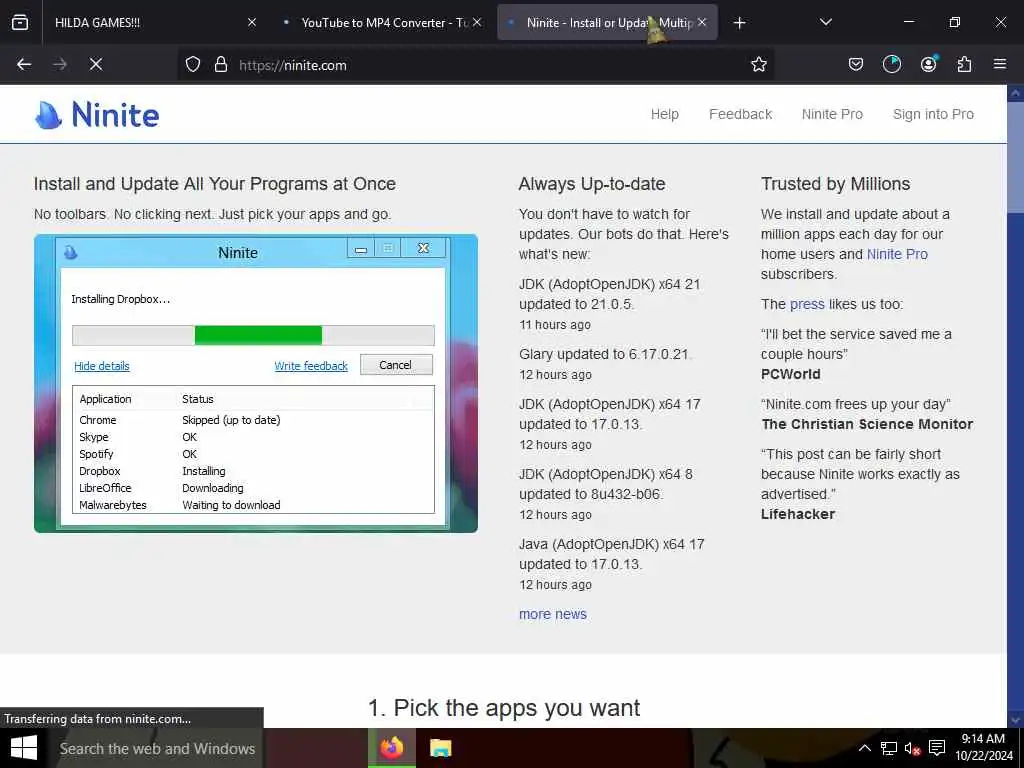Image resolution: width=1024 pixels, height=768 pixels.
Task: Click the 'Lifehacker' attribution text
Action: click(797, 514)
